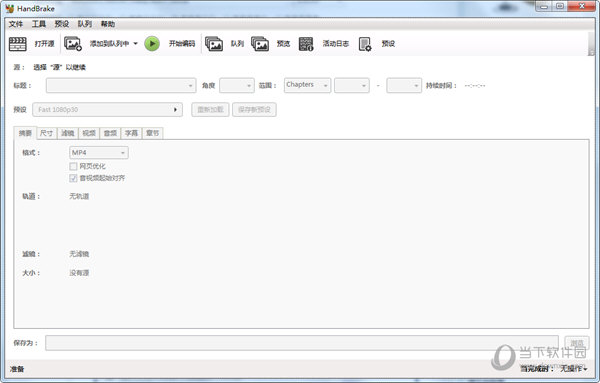The width and height of the screenshot is (600, 383).
Task: Click the Add to Queue picture icon
Action: pyautogui.click(x=73, y=44)
